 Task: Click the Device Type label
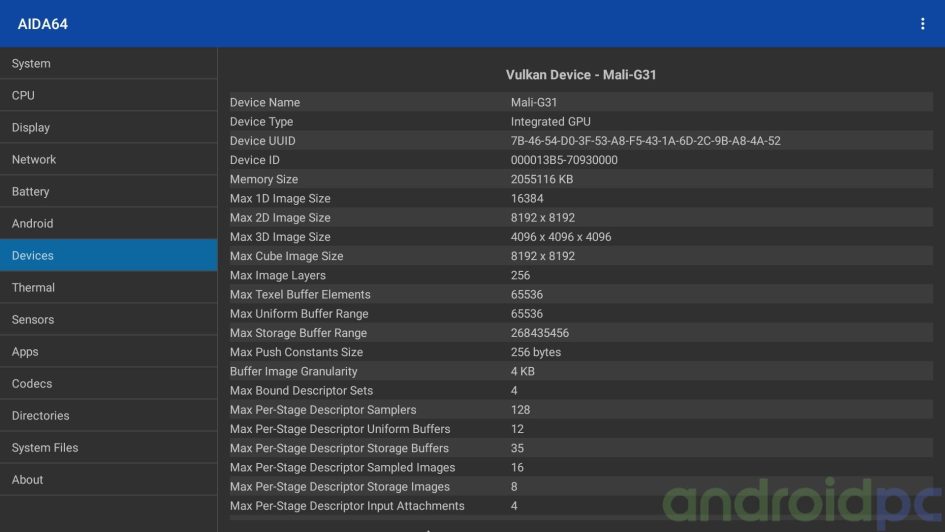[262, 122]
